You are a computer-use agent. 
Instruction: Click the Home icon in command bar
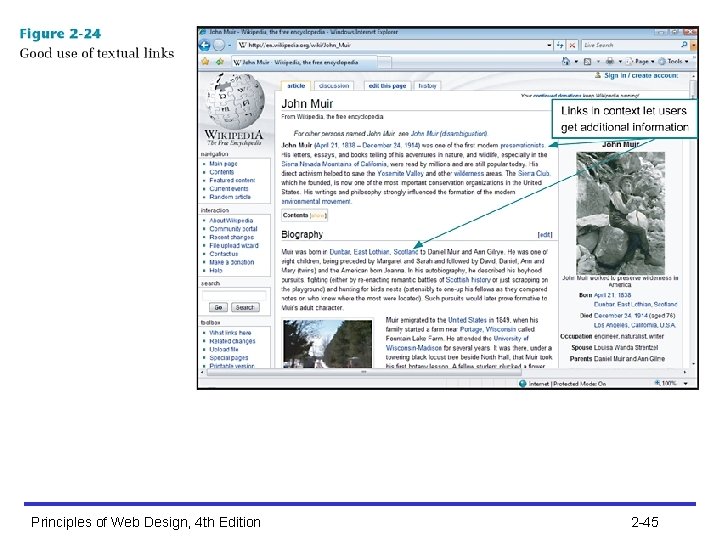click(x=566, y=61)
